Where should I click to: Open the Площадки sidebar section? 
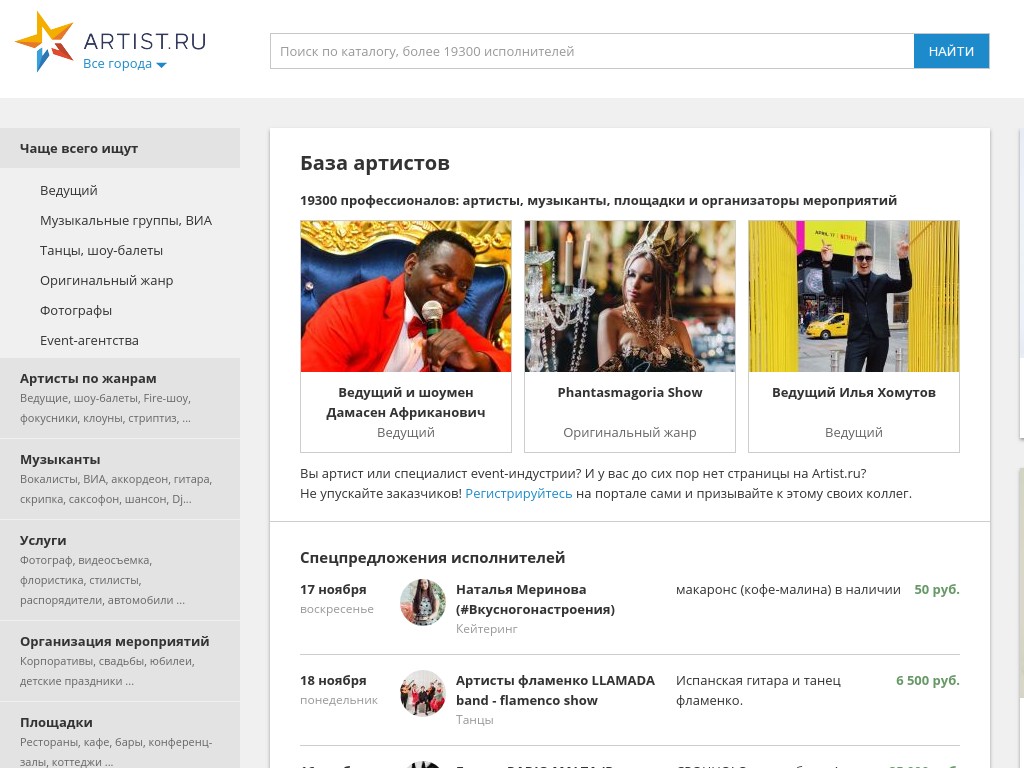(x=120, y=735)
